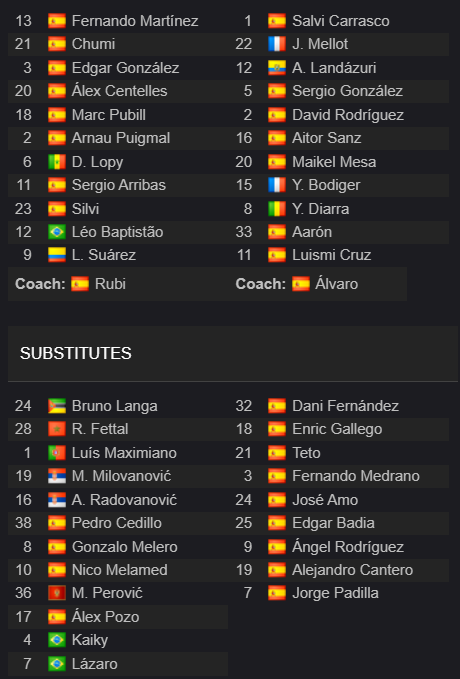Click the Mali flag next to Y. Diarra
This screenshot has height=679, width=460.
(277, 209)
